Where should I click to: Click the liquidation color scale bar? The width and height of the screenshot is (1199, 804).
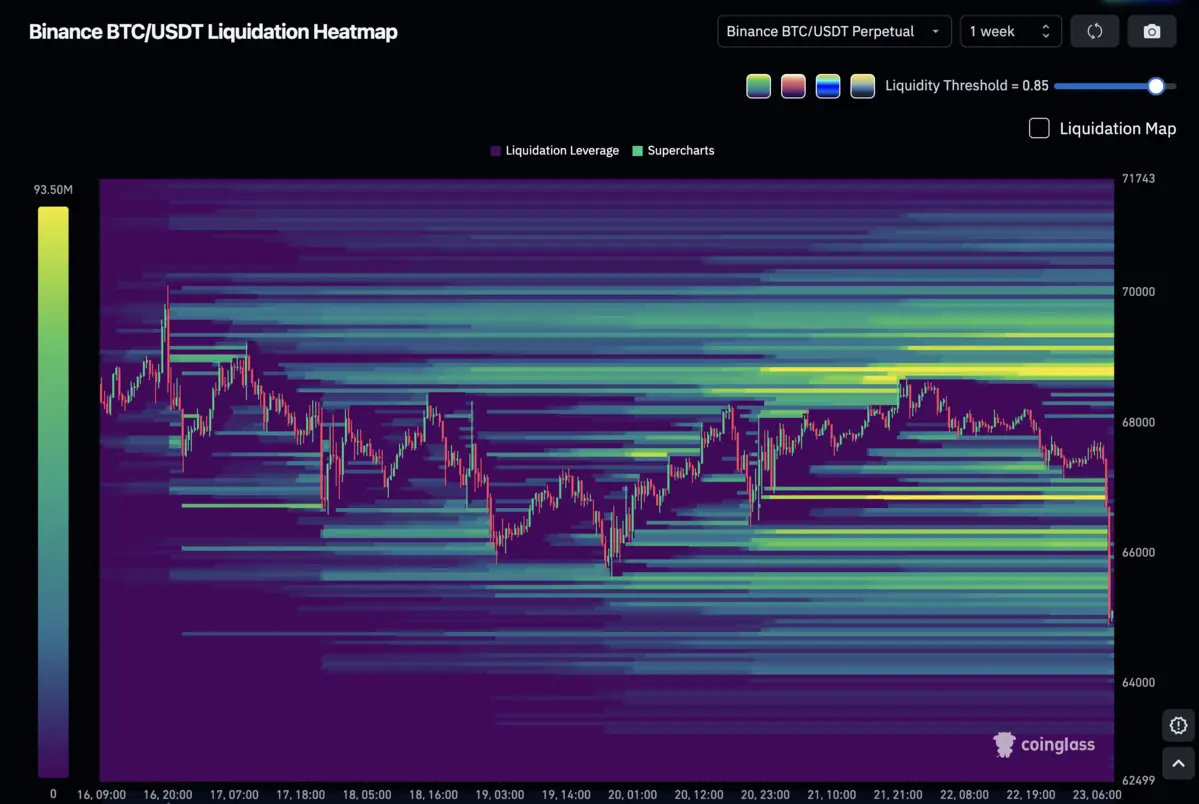pyautogui.click(x=53, y=490)
